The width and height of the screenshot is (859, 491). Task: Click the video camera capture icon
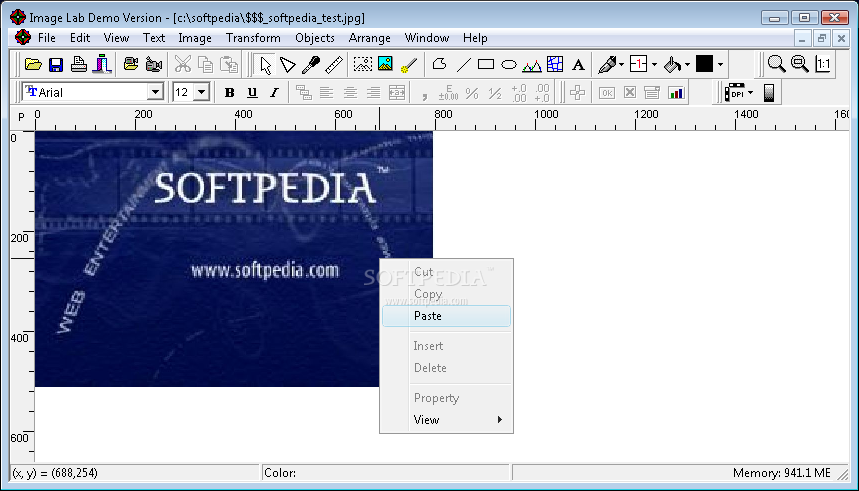coord(131,65)
